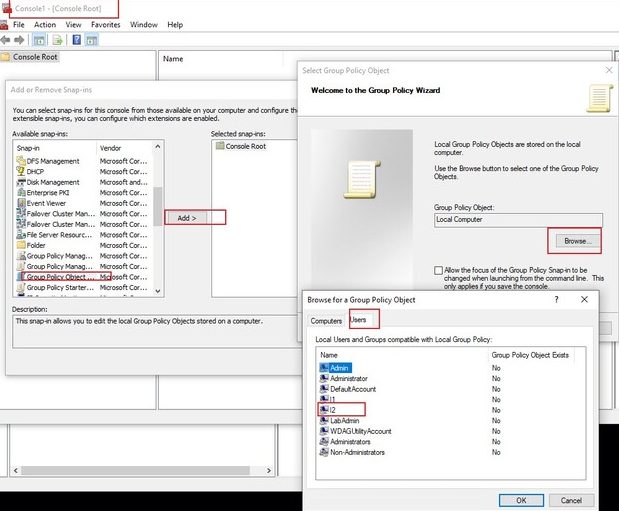Open the Action menu
The image size is (619, 511).
click(45, 24)
